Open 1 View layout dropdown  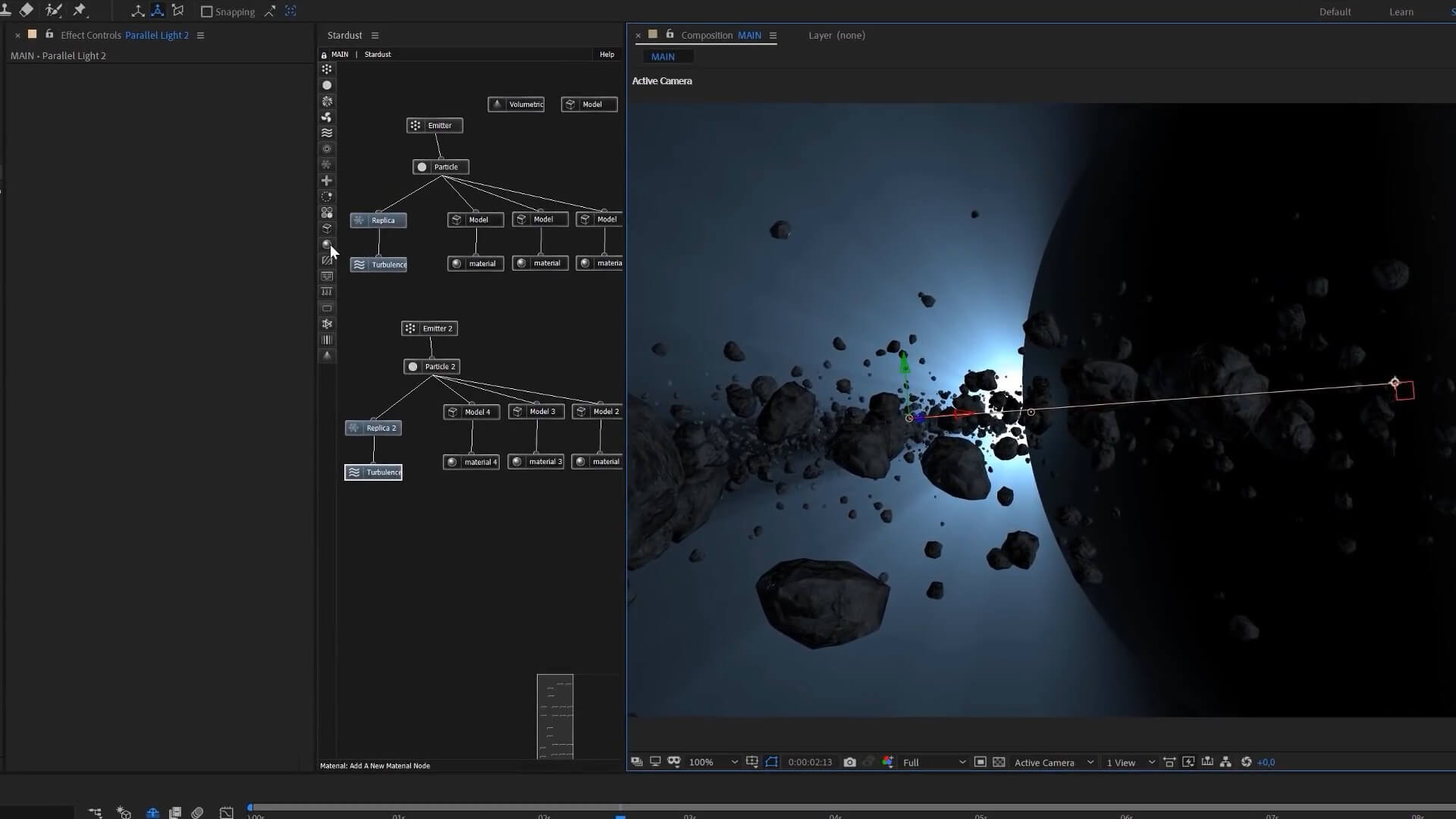coord(1130,762)
